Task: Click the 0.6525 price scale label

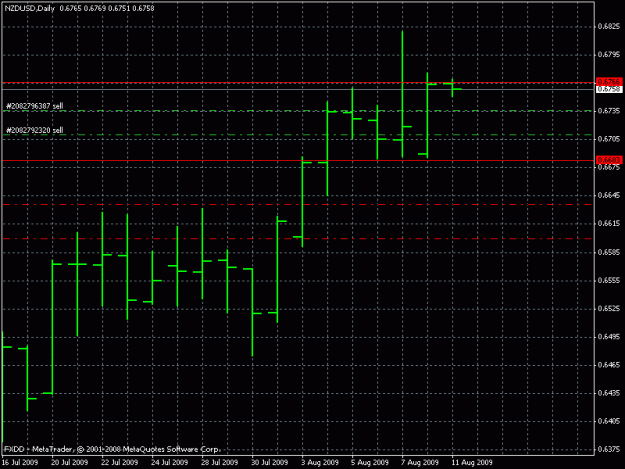Action: 609,308
